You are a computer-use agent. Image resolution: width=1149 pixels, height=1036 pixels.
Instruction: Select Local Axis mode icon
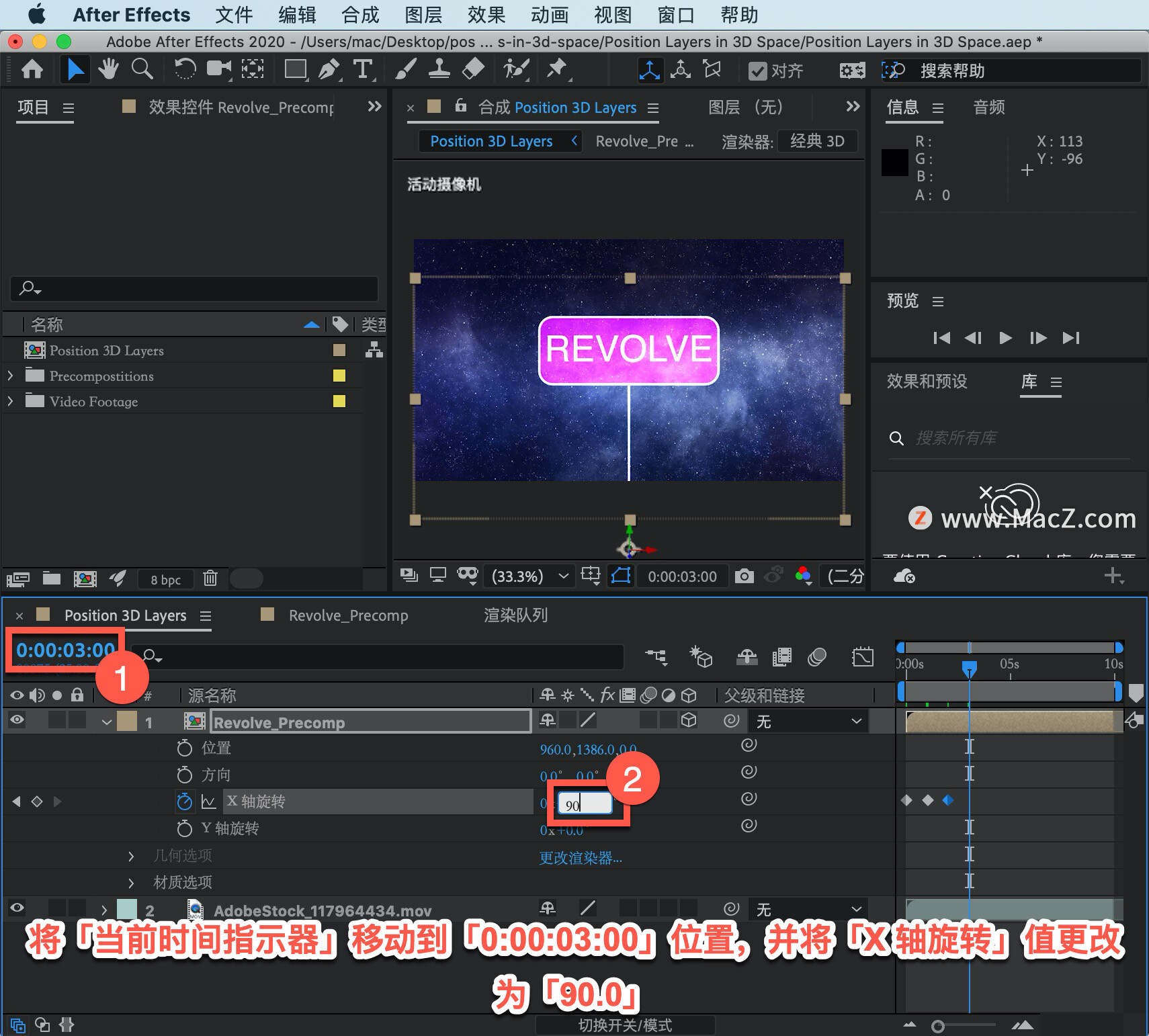(650, 70)
